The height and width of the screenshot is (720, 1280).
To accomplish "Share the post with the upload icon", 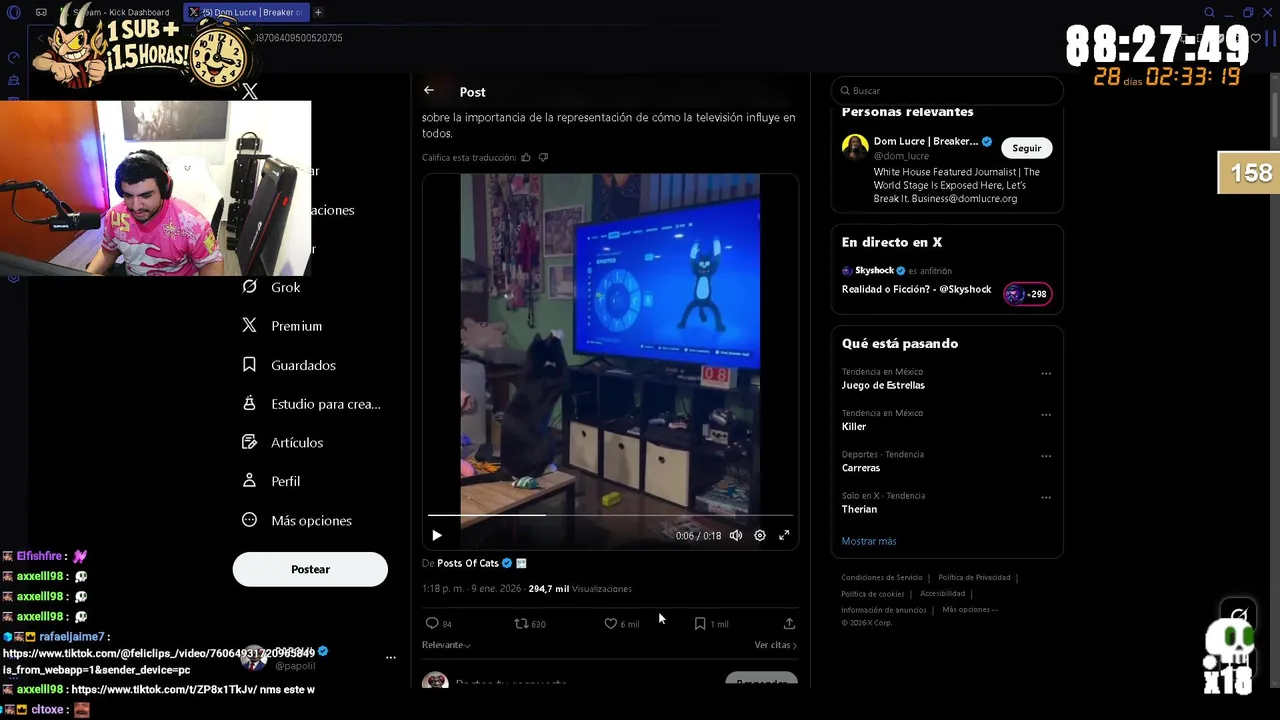I will point(789,623).
